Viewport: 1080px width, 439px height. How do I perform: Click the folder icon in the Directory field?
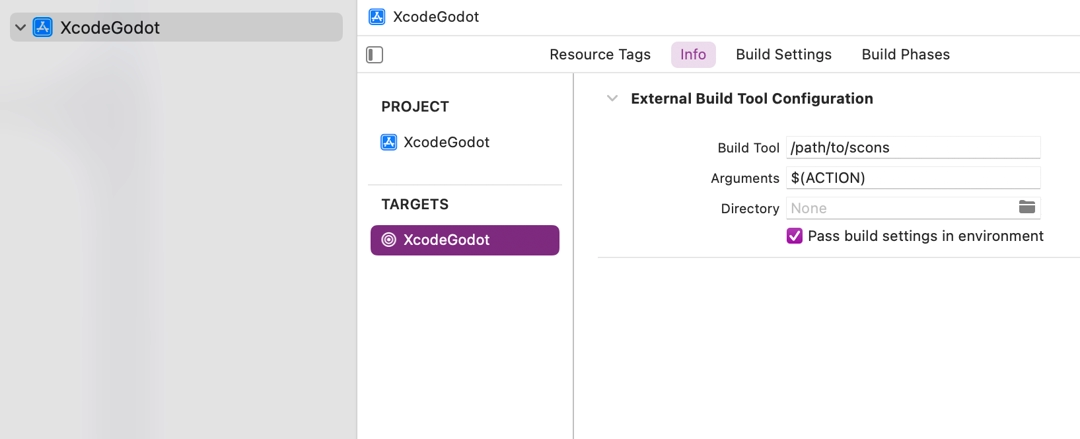point(1027,207)
